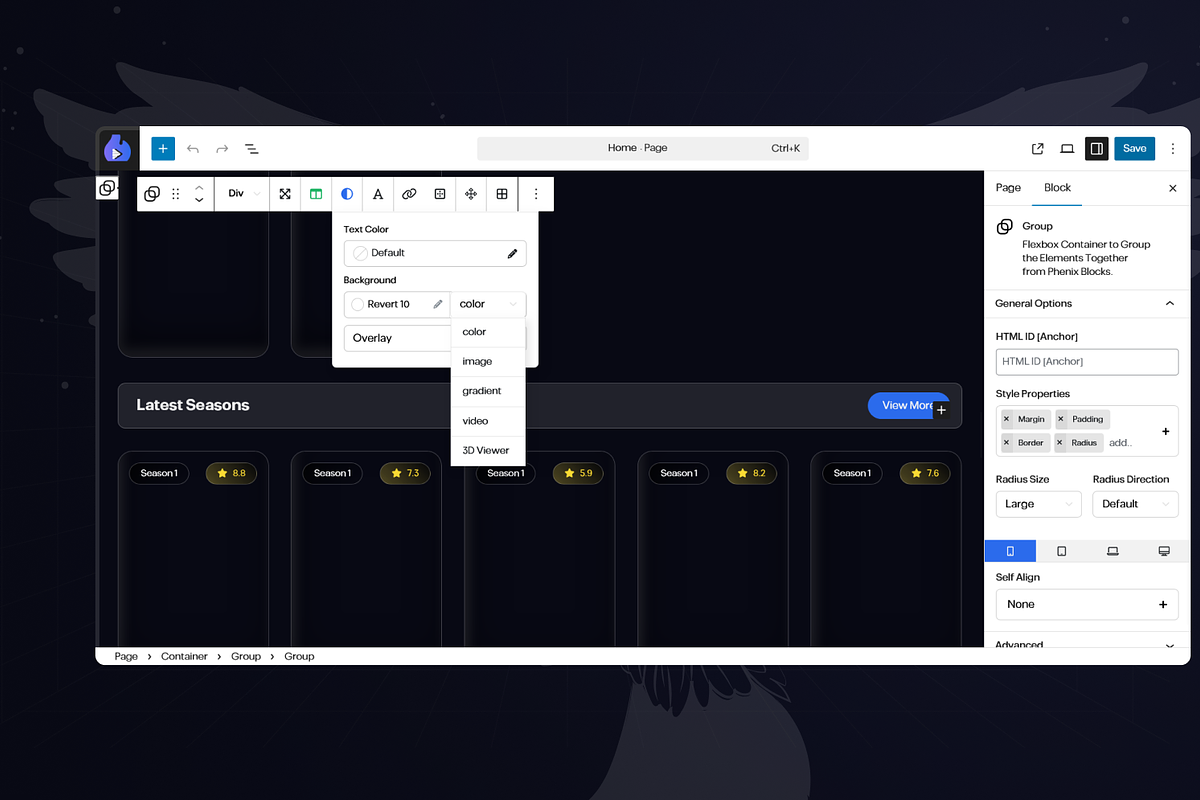The image size is (1200, 800).
Task: Click the four-arrow position toolbar icon
Action: click(x=471, y=194)
